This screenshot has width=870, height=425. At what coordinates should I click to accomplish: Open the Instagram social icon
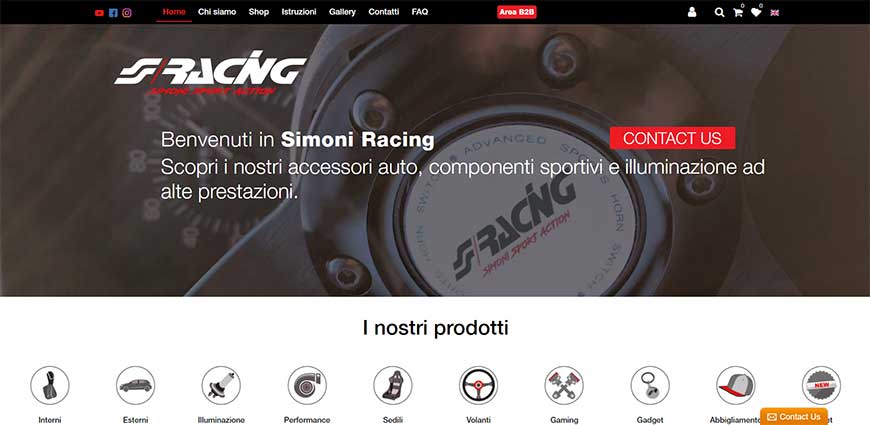pyautogui.click(x=127, y=13)
